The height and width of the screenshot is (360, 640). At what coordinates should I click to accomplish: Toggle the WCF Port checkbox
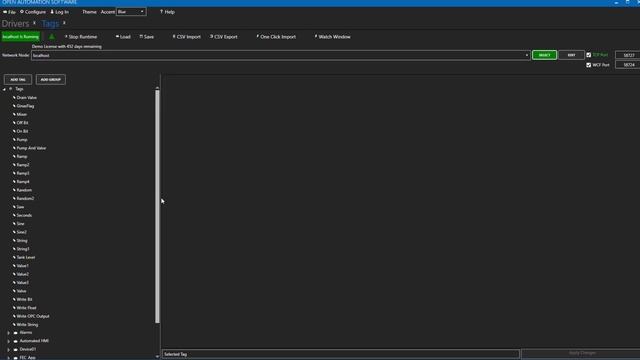click(589, 65)
